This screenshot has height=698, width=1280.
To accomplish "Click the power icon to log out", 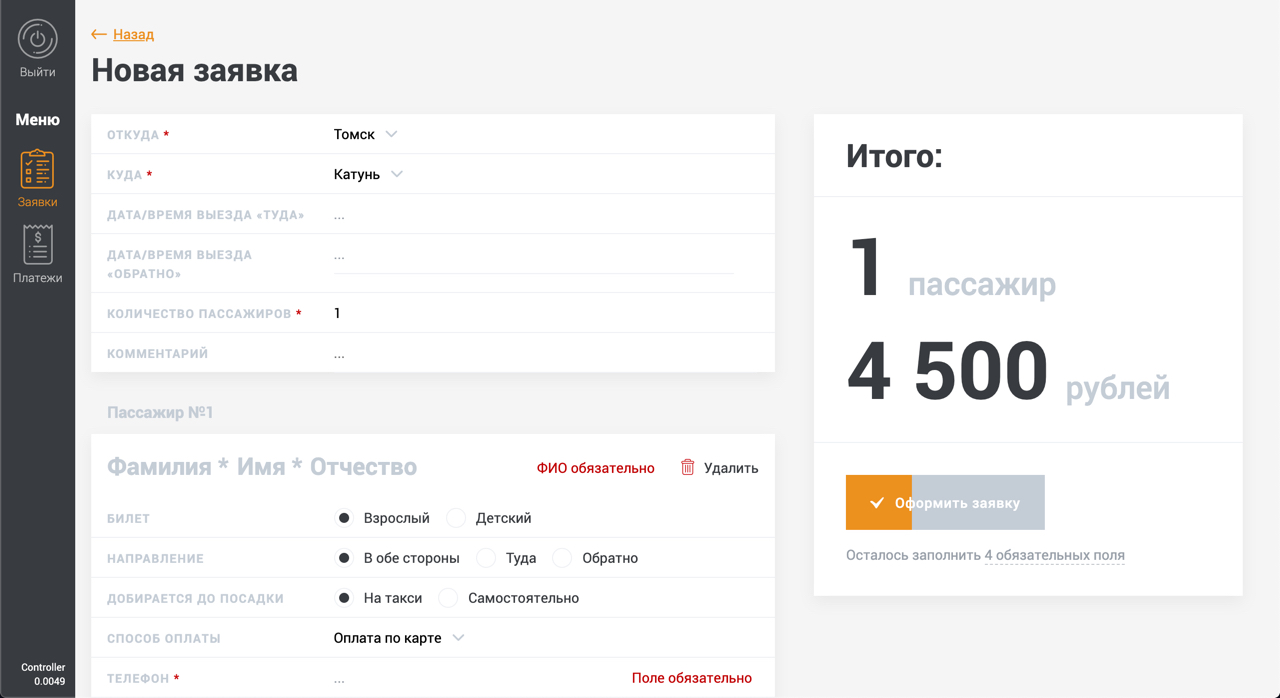I will 37,40.
